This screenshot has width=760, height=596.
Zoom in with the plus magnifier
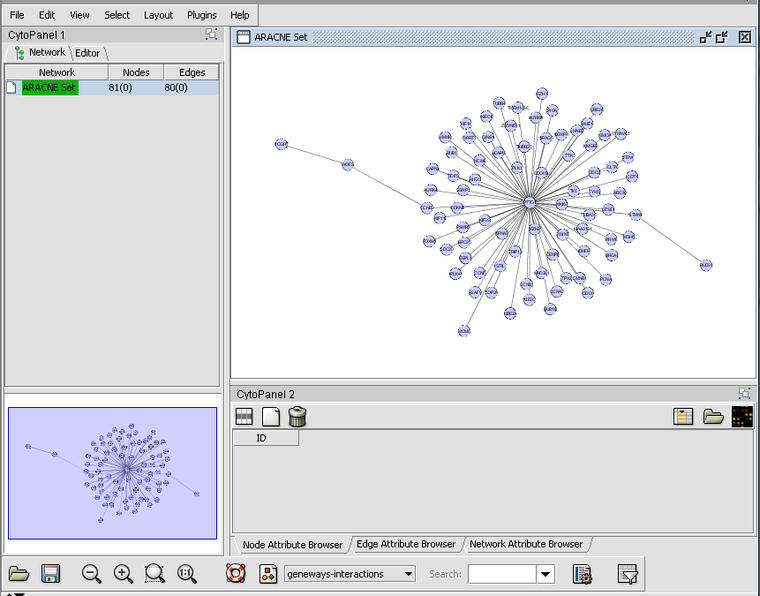tap(123, 574)
